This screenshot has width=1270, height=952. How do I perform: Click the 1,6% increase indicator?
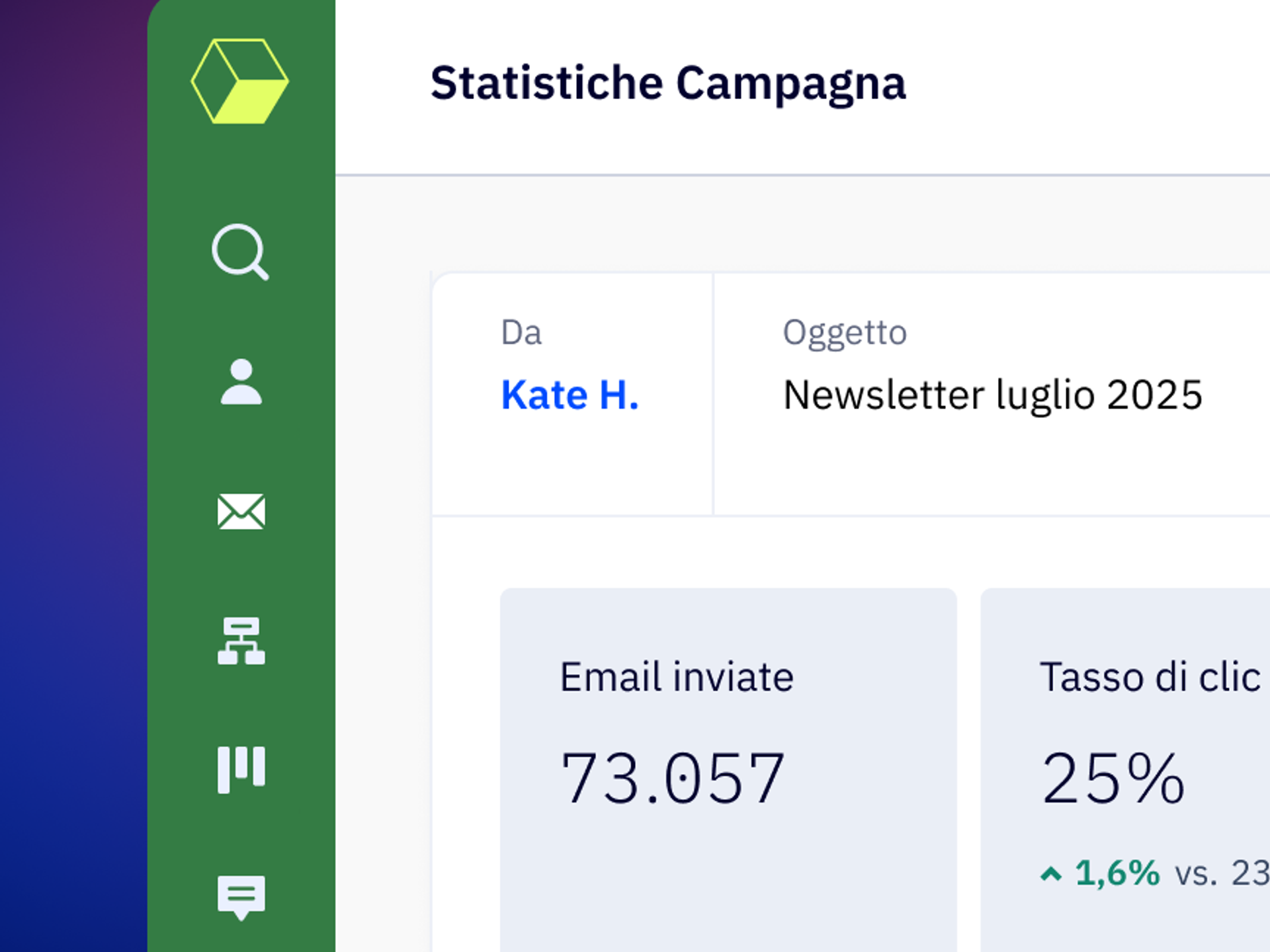point(1117,873)
